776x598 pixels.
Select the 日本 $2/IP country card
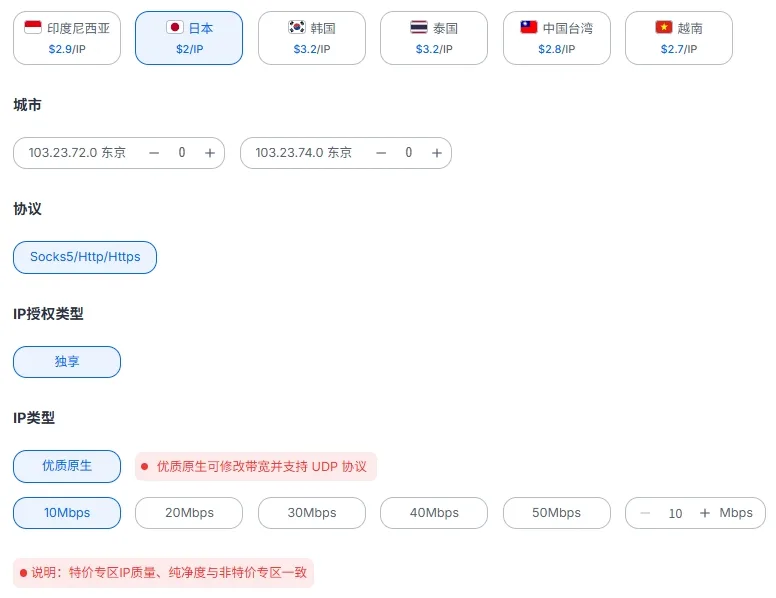click(x=189, y=38)
